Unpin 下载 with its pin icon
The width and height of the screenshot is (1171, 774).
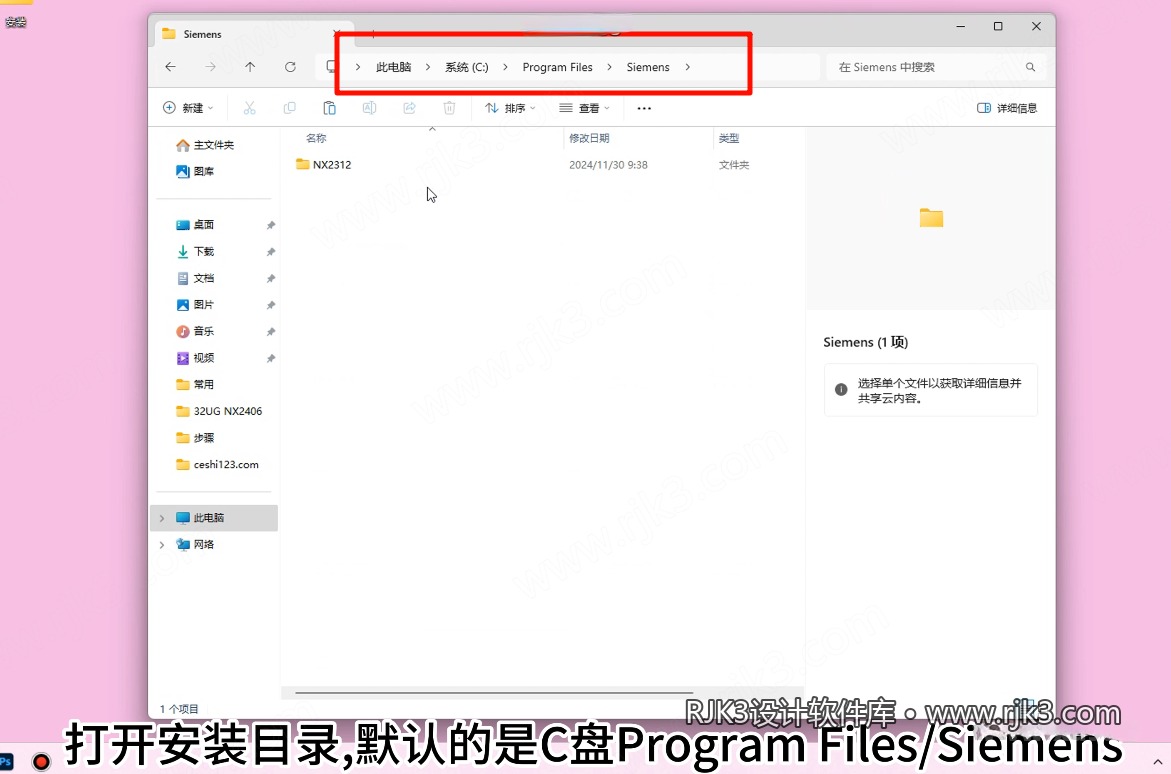point(271,252)
